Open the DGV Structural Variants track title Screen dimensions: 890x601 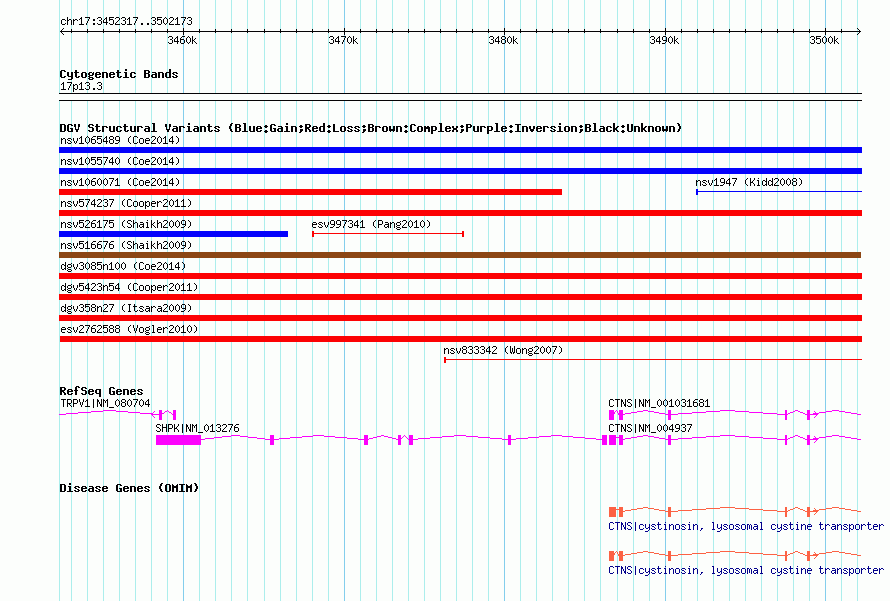point(371,128)
